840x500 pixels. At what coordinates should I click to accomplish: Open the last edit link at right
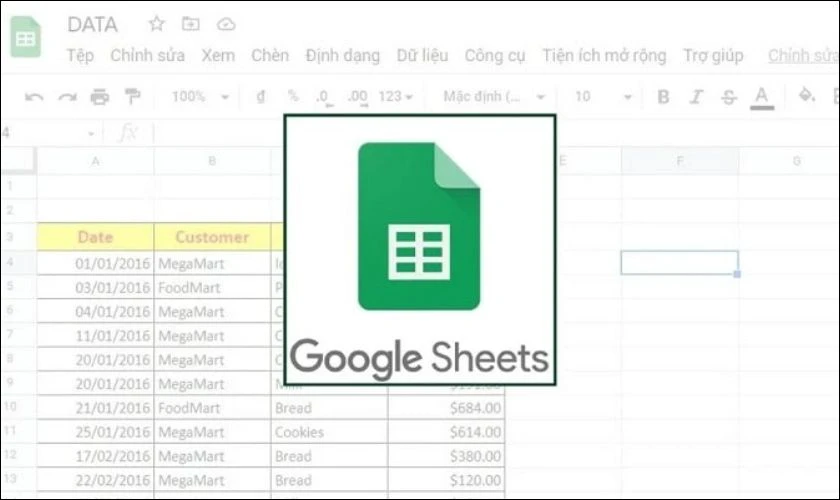point(802,55)
